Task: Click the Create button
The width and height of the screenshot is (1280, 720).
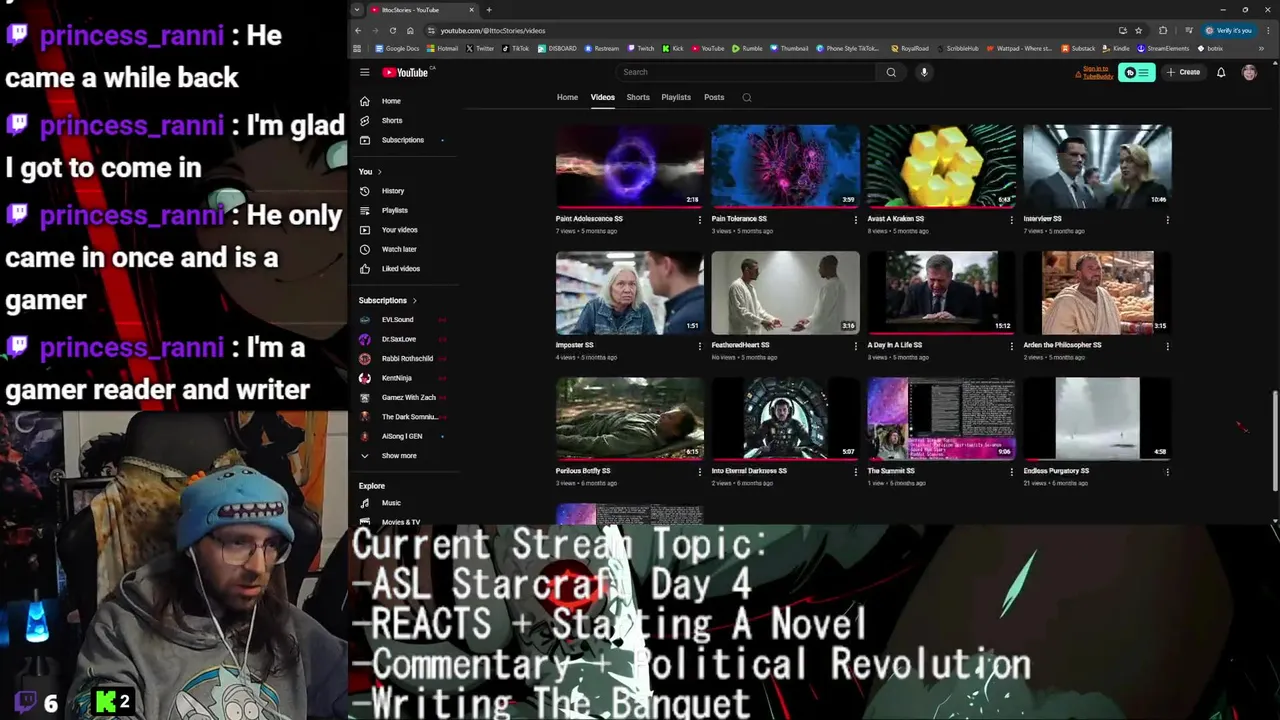Action: point(1183,72)
